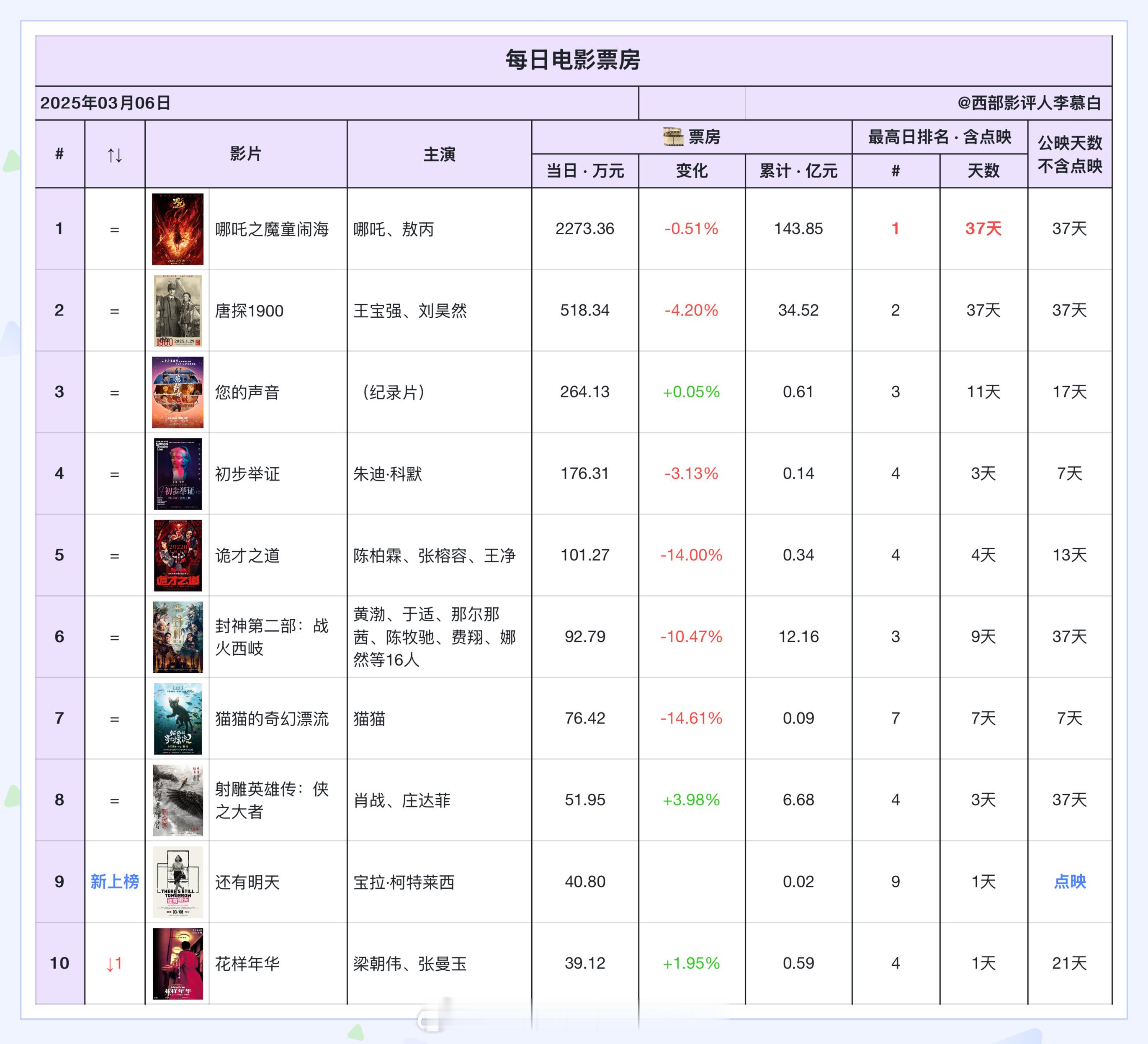This screenshot has width=1148, height=1044.
Task: Click the change value -3.13%
Action: [691, 473]
